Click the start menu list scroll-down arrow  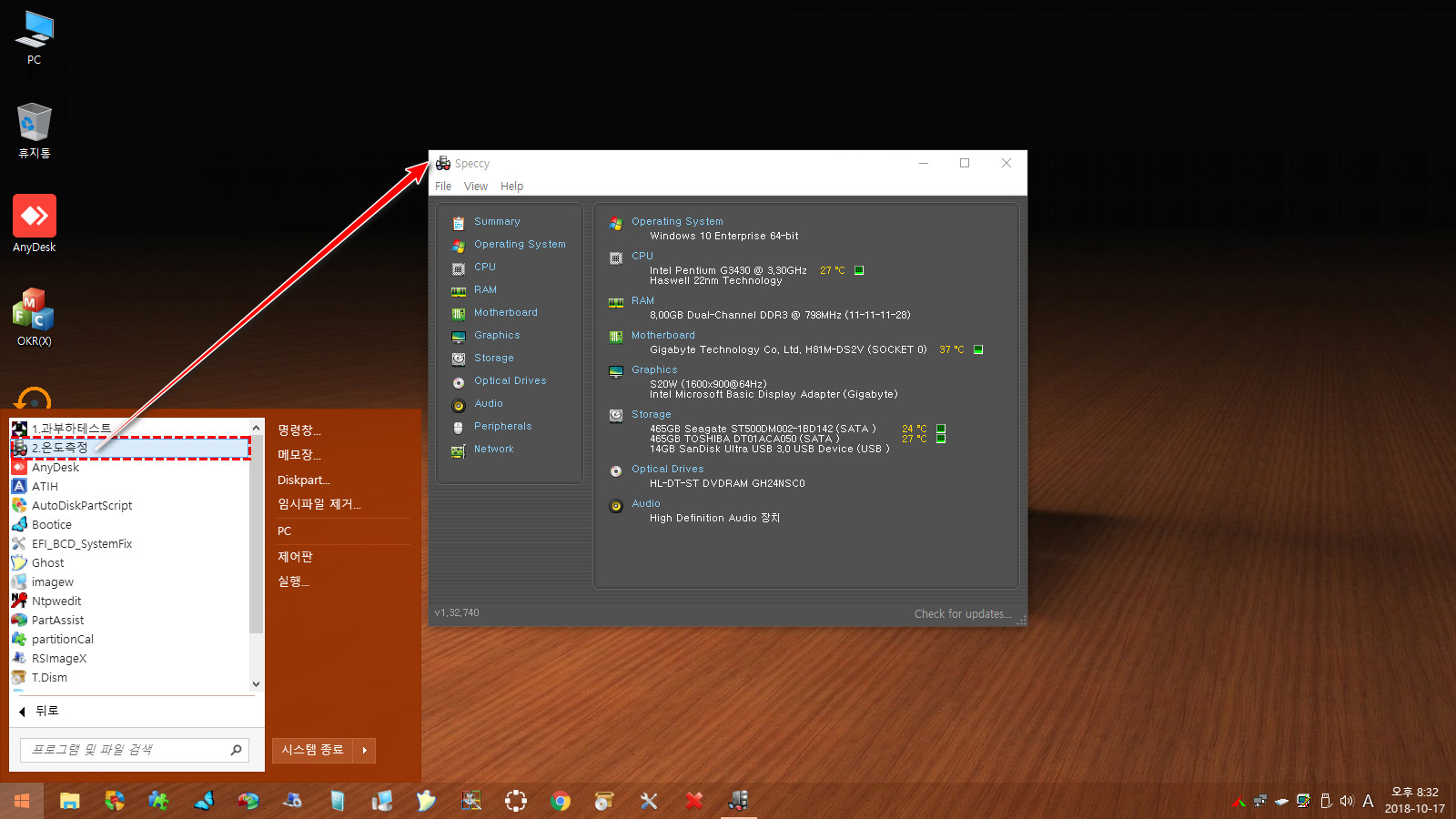tap(256, 683)
